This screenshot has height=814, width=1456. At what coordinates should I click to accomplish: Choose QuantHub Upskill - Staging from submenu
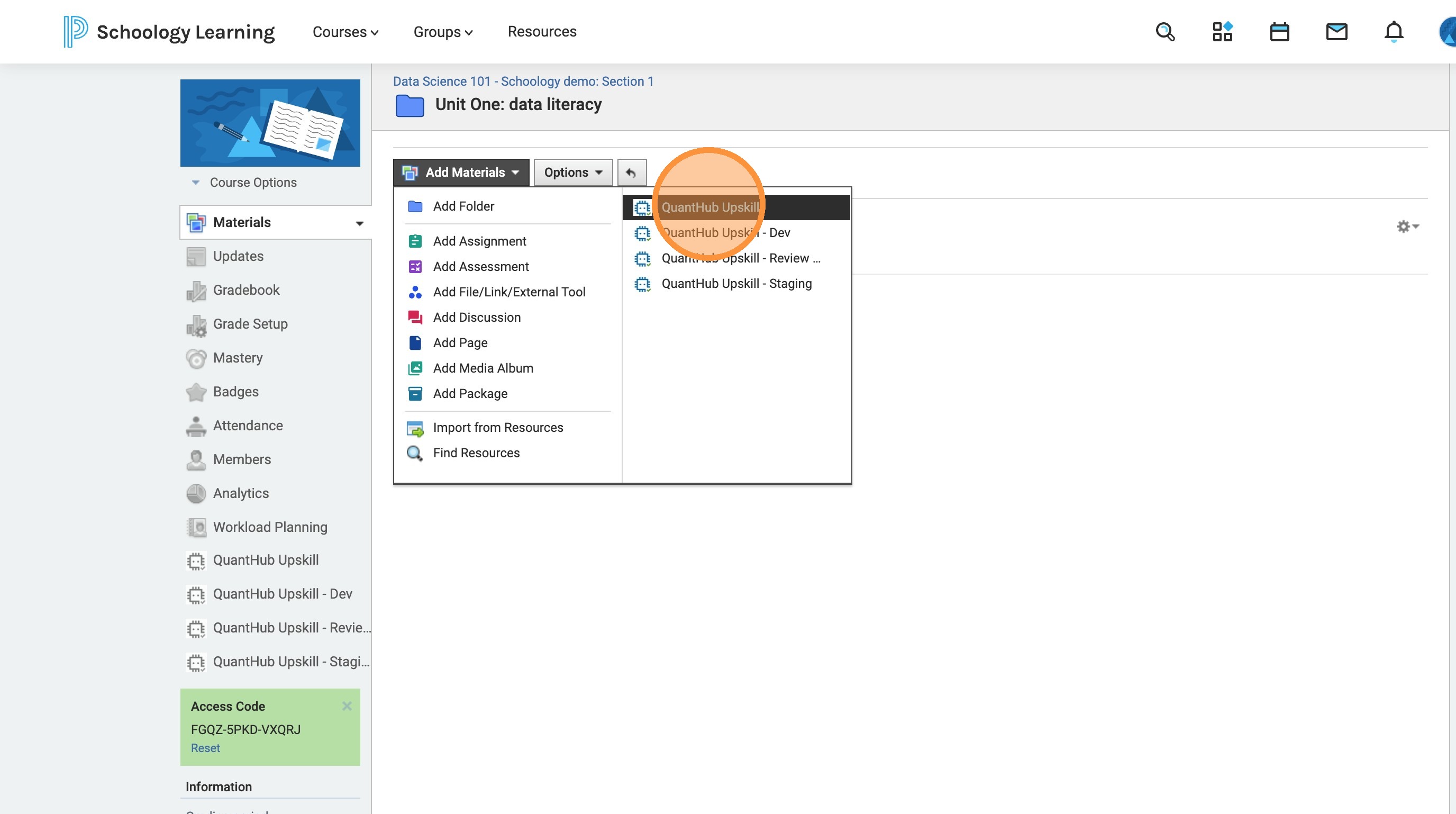[736, 284]
